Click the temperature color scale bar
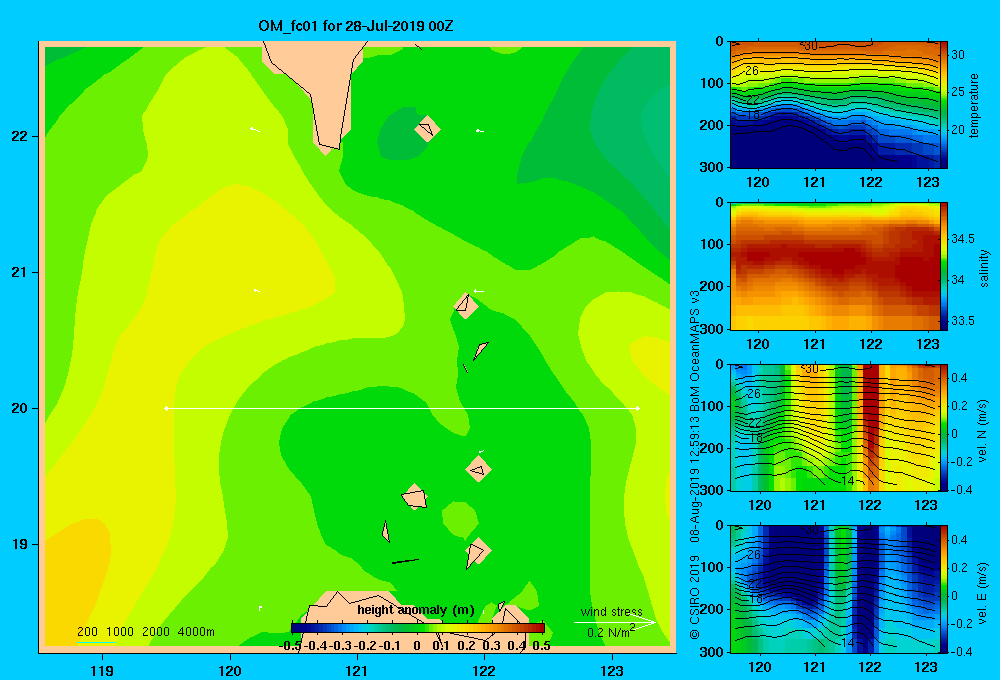 point(944,105)
